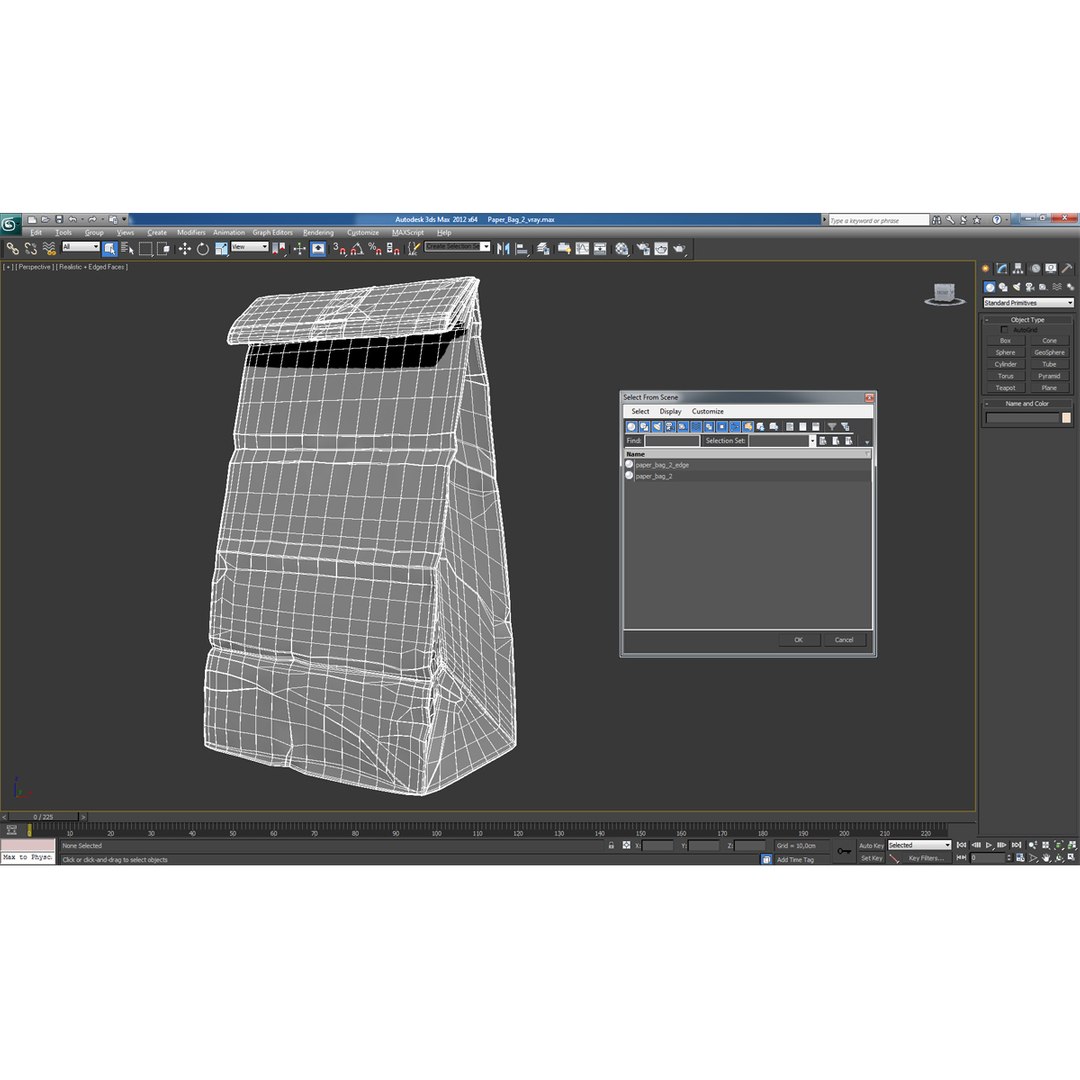Toggle Percent Snap
1080x1080 pixels.
tap(375, 249)
